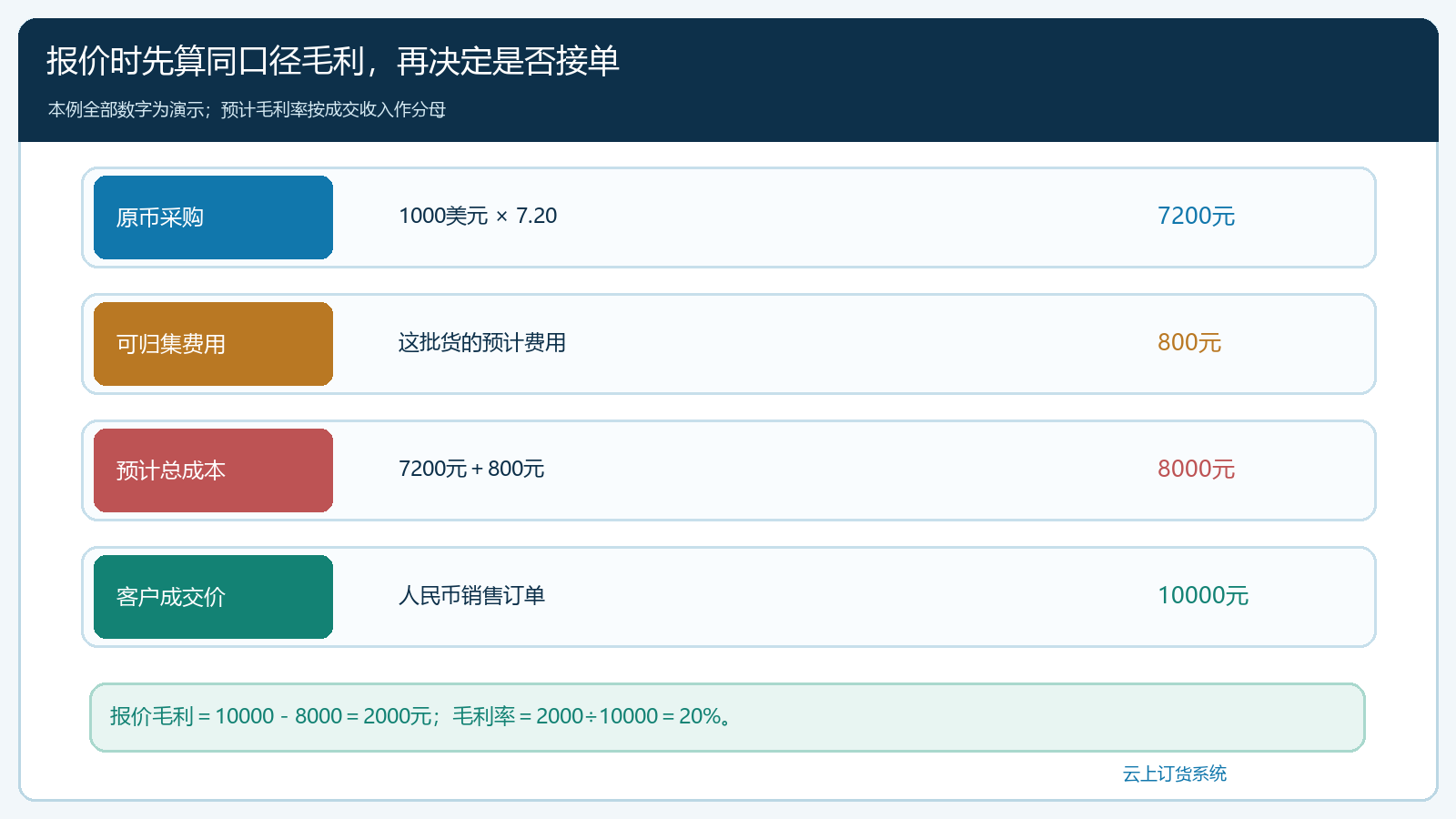Click the subtitle 本例全部数字为演示 note
This screenshot has height=819, width=1456.
click(247, 110)
